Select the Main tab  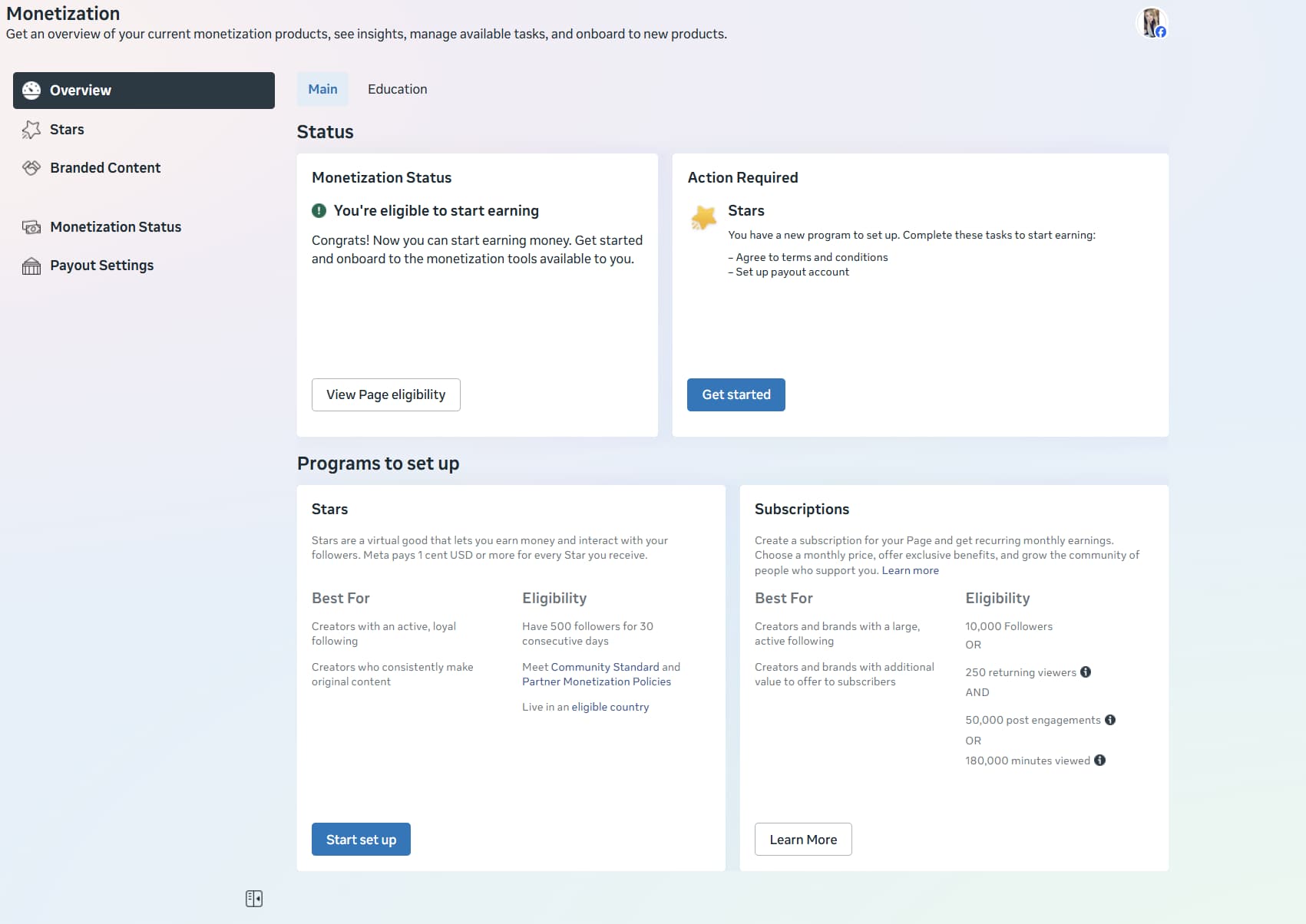click(x=322, y=89)
